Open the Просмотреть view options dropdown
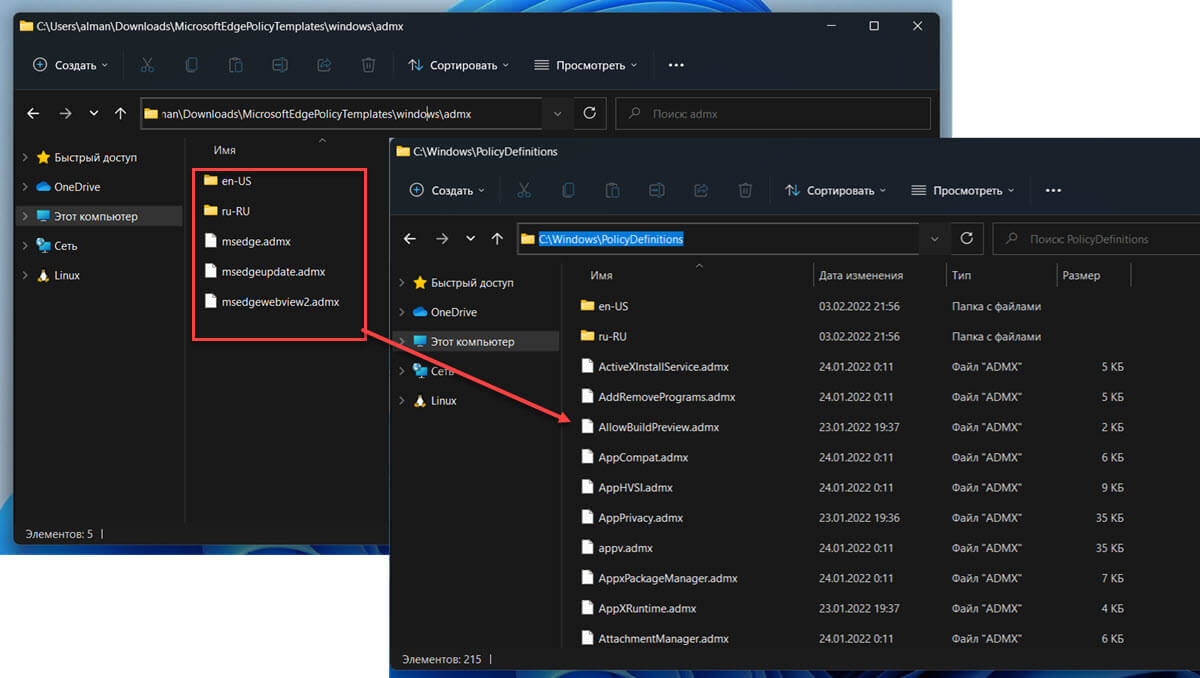Screen dimensions: 1200x678 point(960,190)
